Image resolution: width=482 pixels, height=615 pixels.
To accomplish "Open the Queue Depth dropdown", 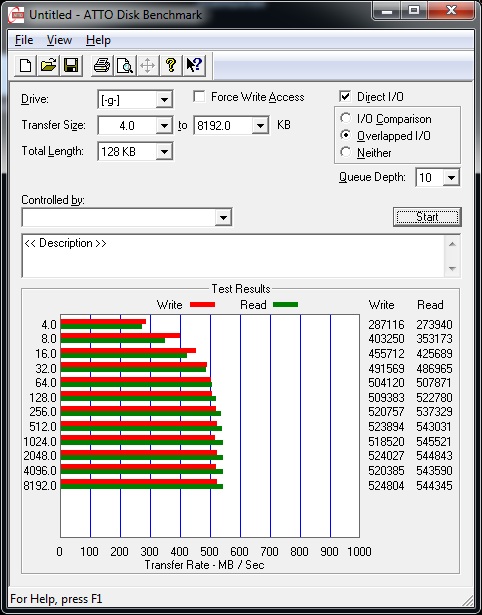I will [451, 178].
